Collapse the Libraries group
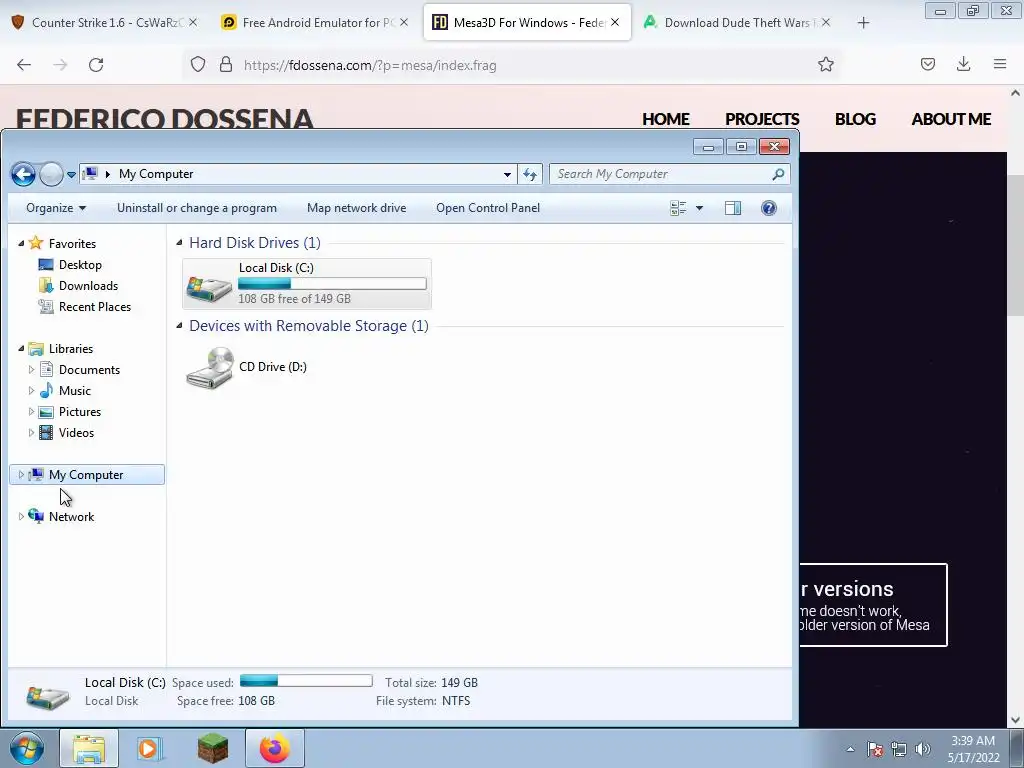1024x768 pixels. coord(21,349)
